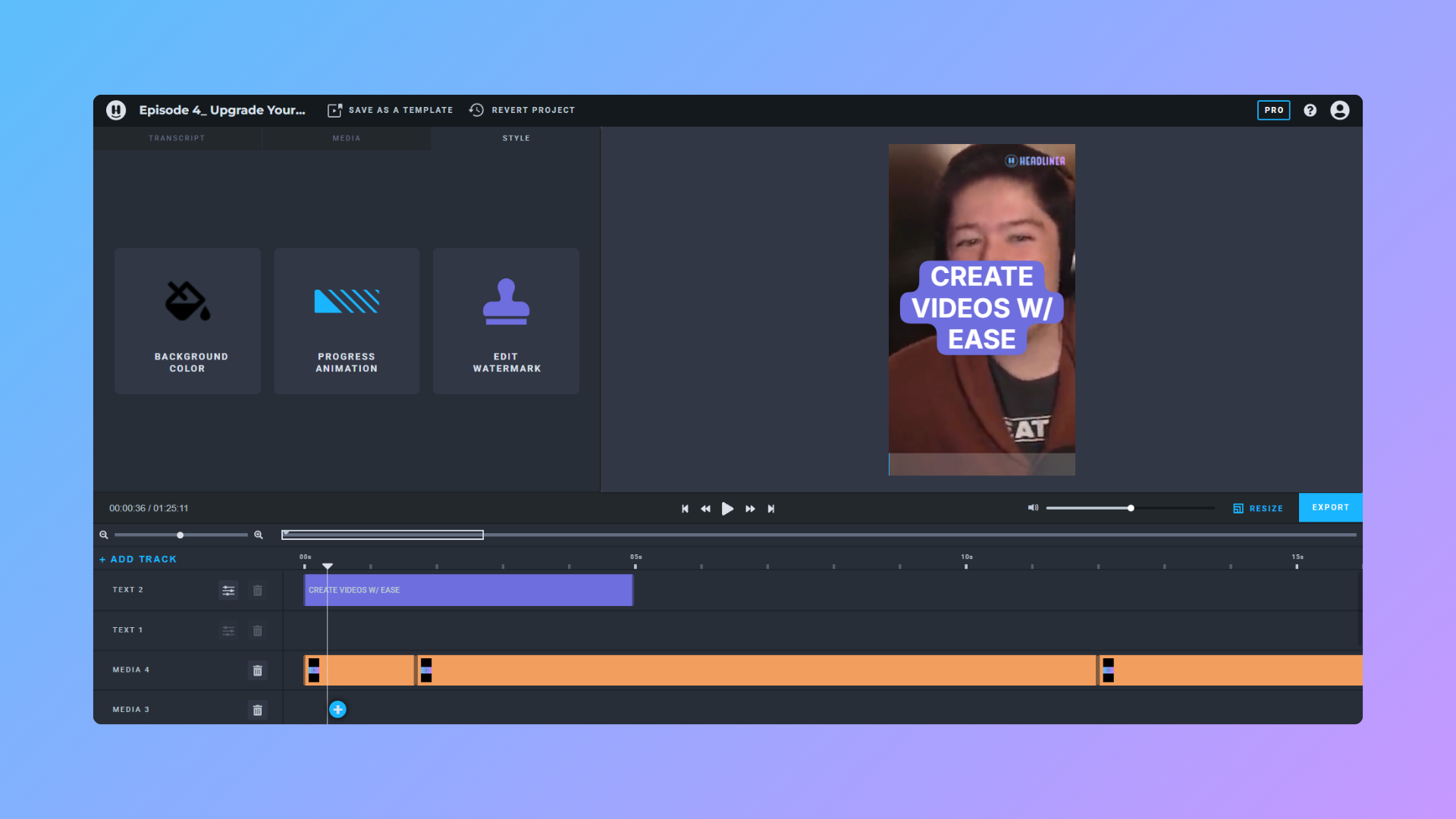Select the CREATE VIDEOS W/ EASE text clip
The image size is (1456, 819).
469,590
